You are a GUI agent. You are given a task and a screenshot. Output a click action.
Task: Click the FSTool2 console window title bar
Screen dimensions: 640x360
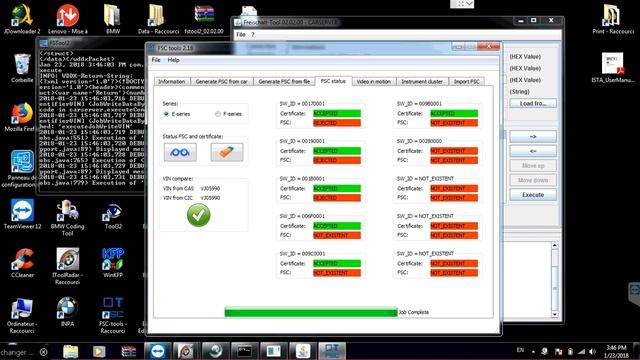tap(92, 42)
